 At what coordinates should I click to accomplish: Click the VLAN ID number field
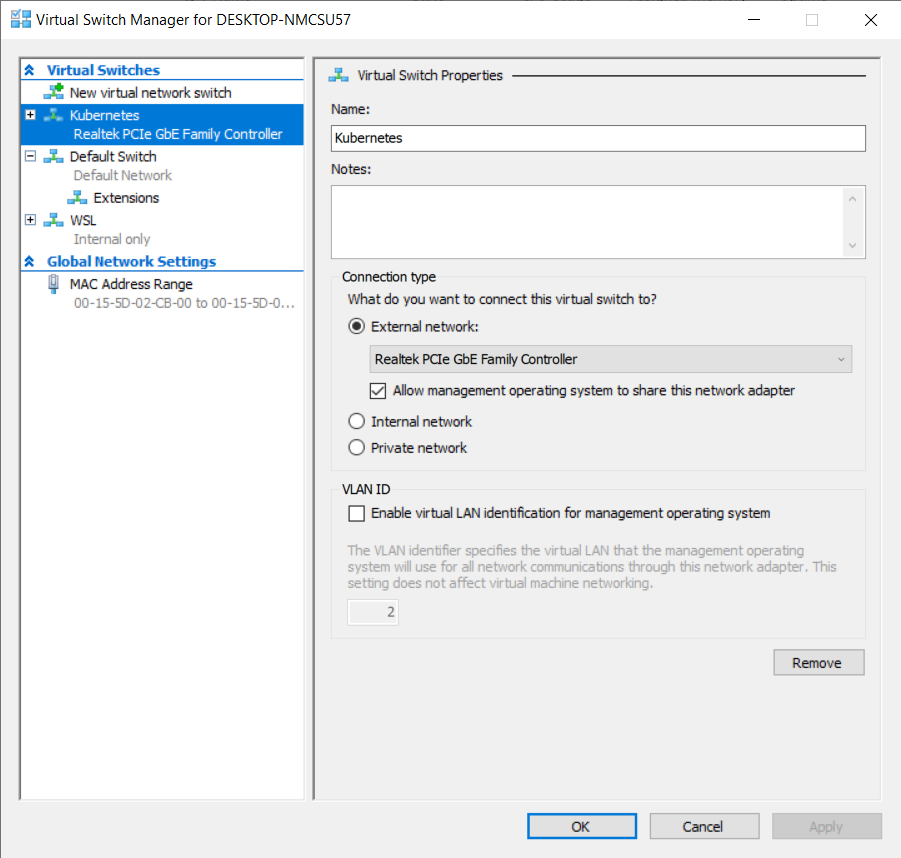[372, 612]
